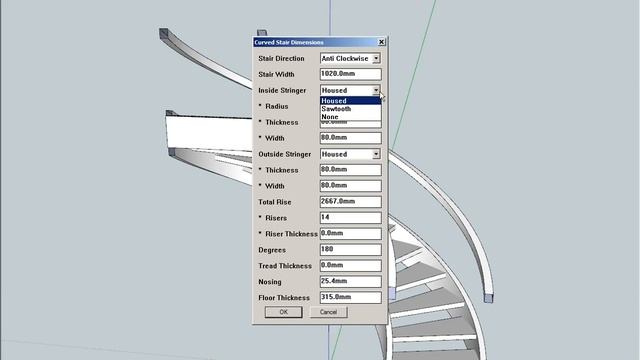
Task: Click the Outside Stringer Thickness field
Action: (x=351, y=170)
